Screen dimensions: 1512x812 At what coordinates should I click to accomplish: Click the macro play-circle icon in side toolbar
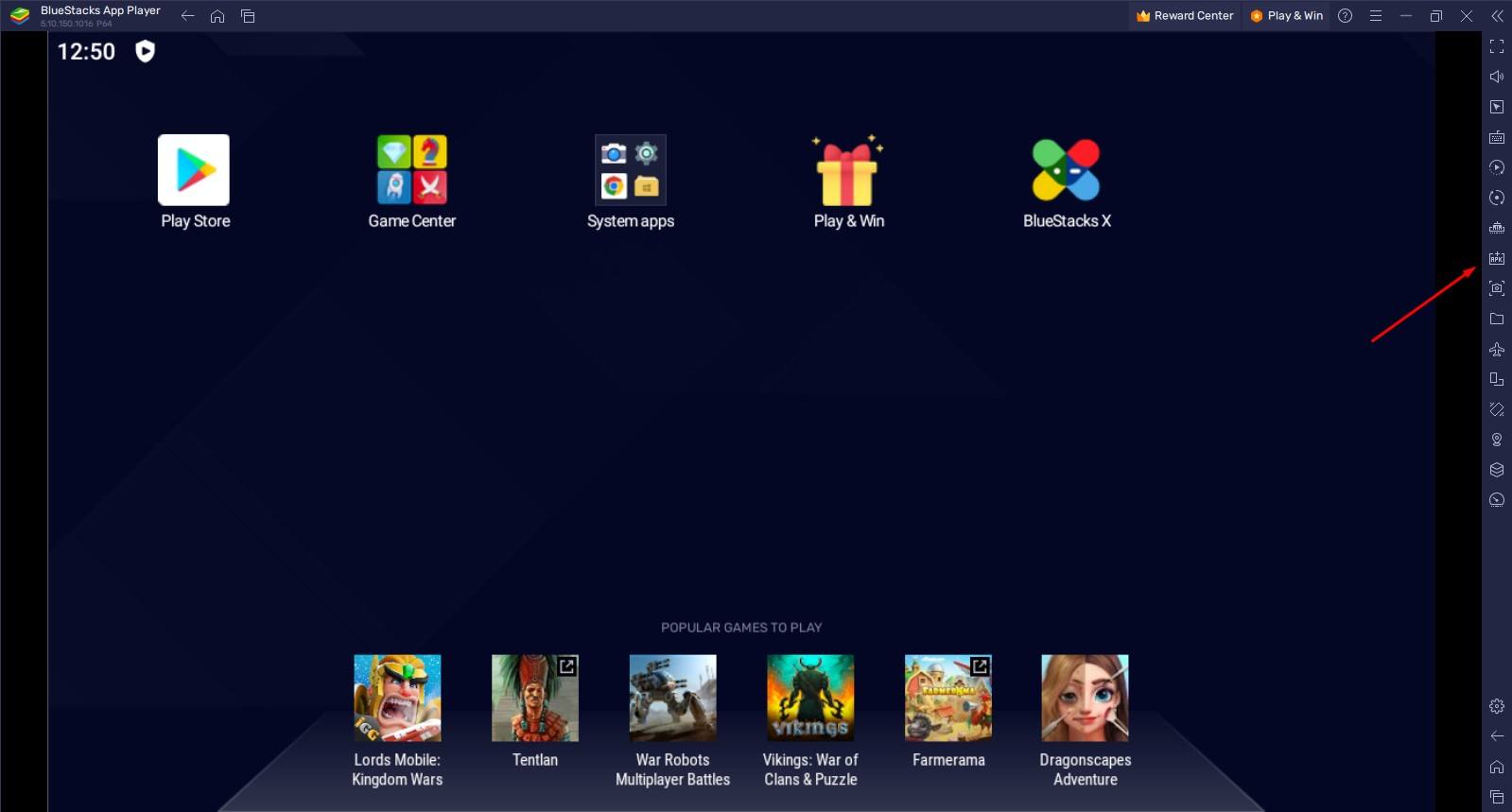point(1497,167)
